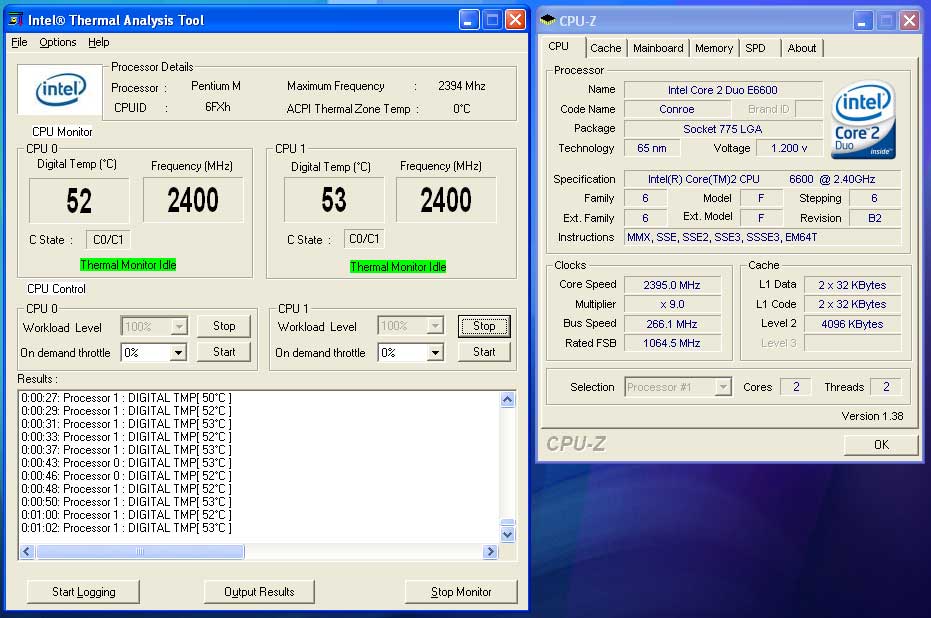Image resolution: width=931 pixels, height=618 pixels.
Task: Click OK in the CPU-Z window
Action: (881, 445)
